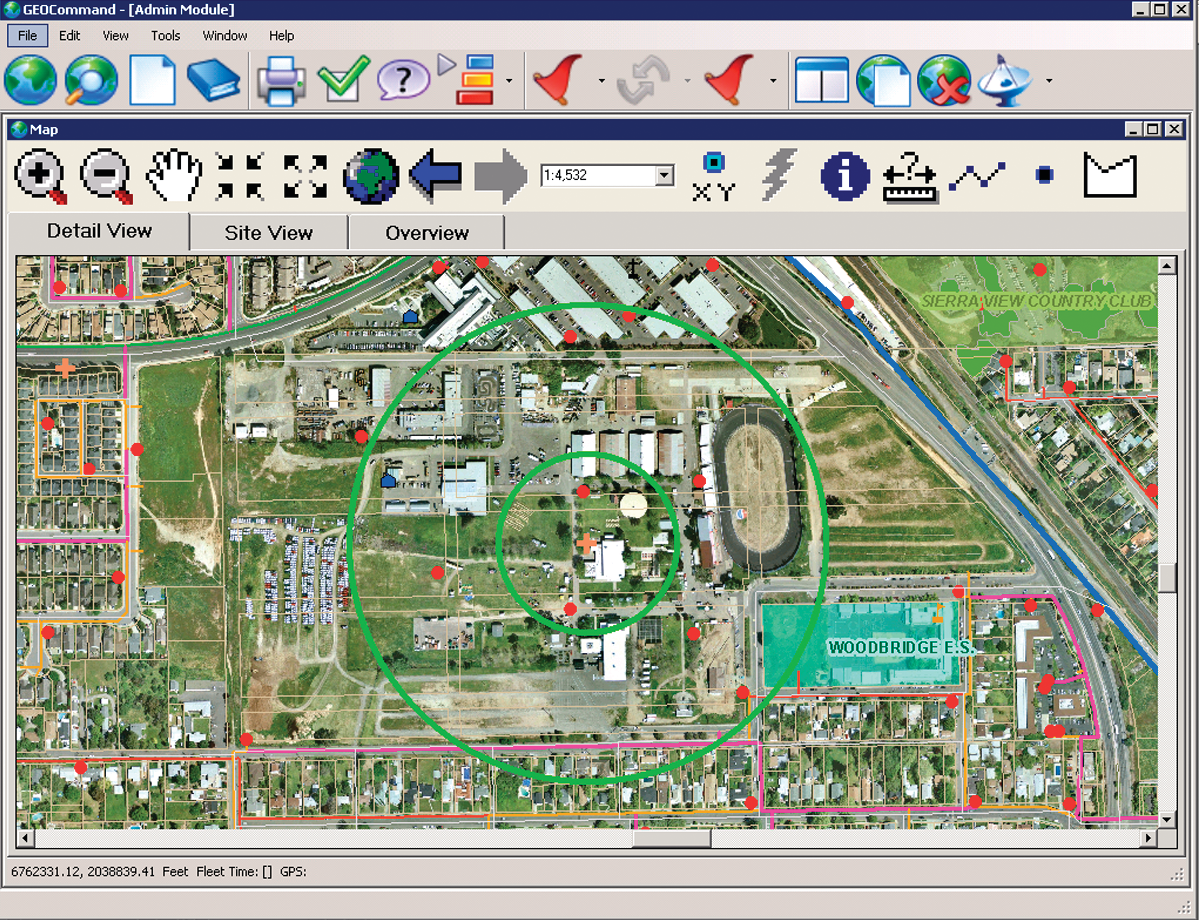Click the full extent globe icon

click(371, 177)
